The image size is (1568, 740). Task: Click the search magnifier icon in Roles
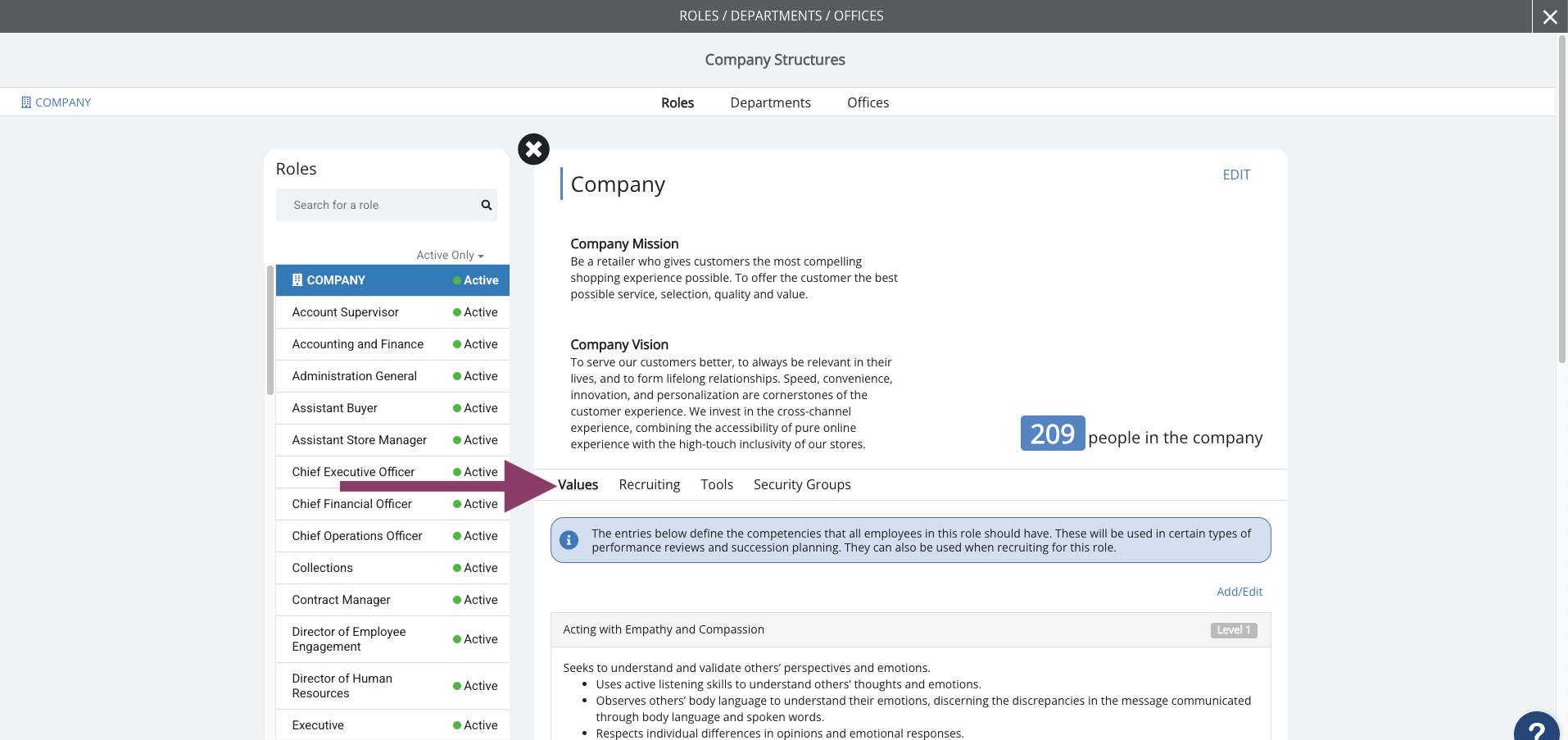pyautogui.click(x=487, y=205)
